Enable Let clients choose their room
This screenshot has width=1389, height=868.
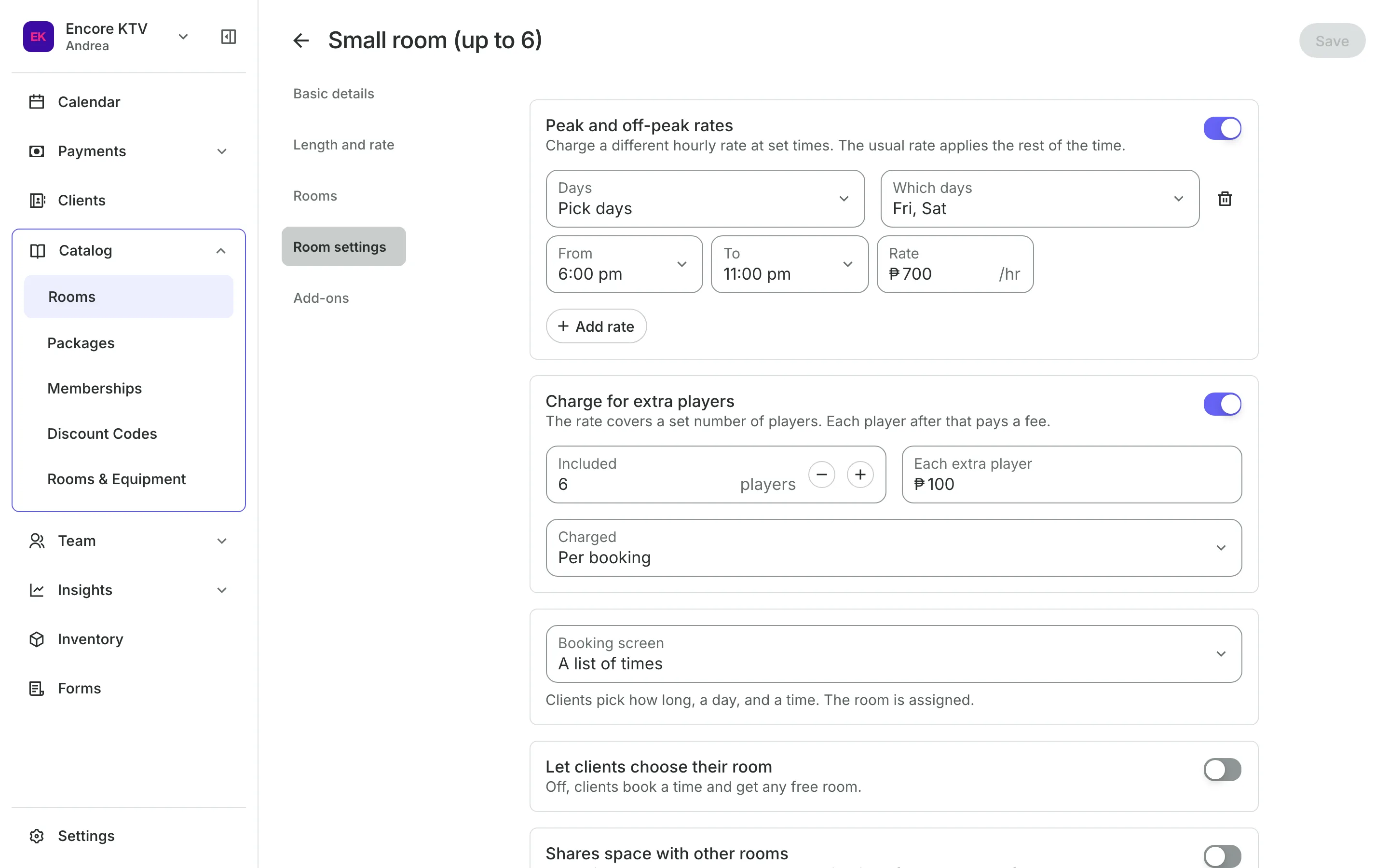[1222, 769]
